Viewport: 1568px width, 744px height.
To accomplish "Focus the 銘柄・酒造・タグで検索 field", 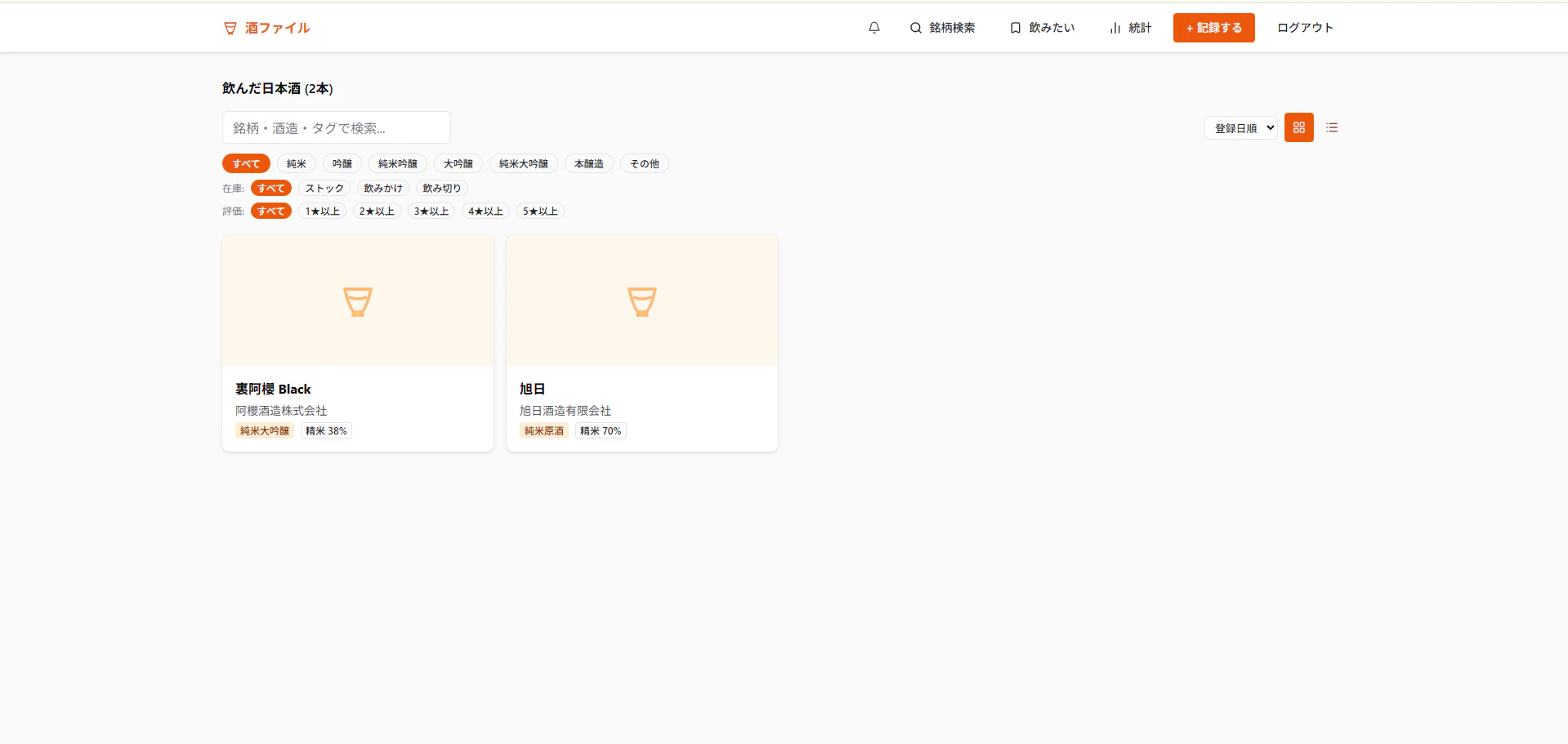I will (337, 127).
